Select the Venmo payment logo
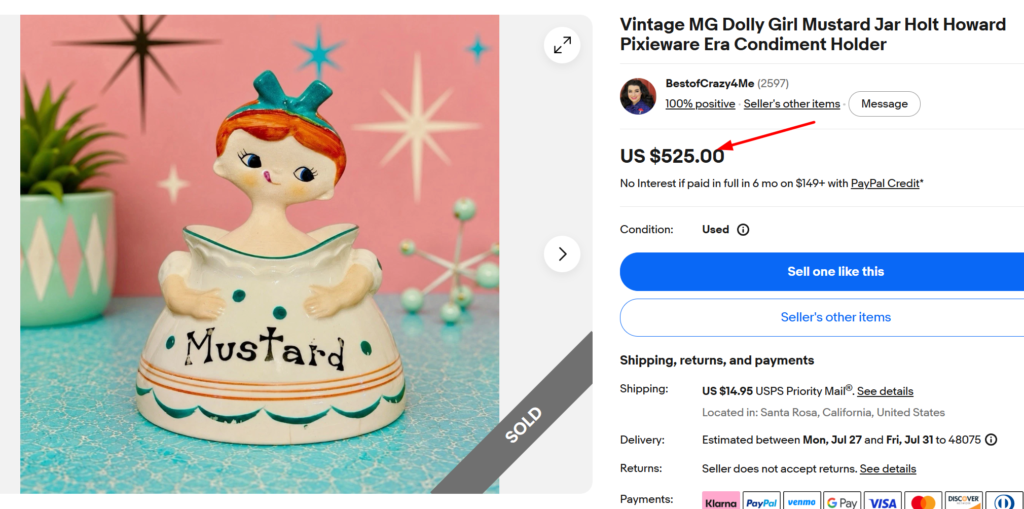This screenshot has width=1024, height=509. pyautogui.click(x=802, y=501)
